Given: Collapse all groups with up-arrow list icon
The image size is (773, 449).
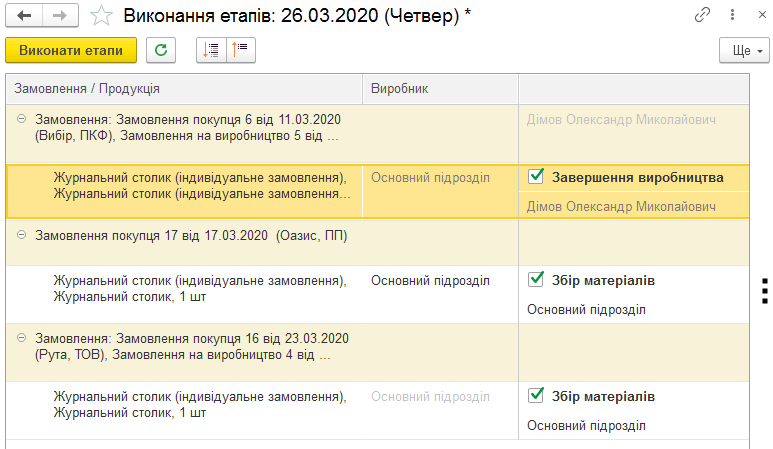Looking at the screenshot, I should point(241,50).
